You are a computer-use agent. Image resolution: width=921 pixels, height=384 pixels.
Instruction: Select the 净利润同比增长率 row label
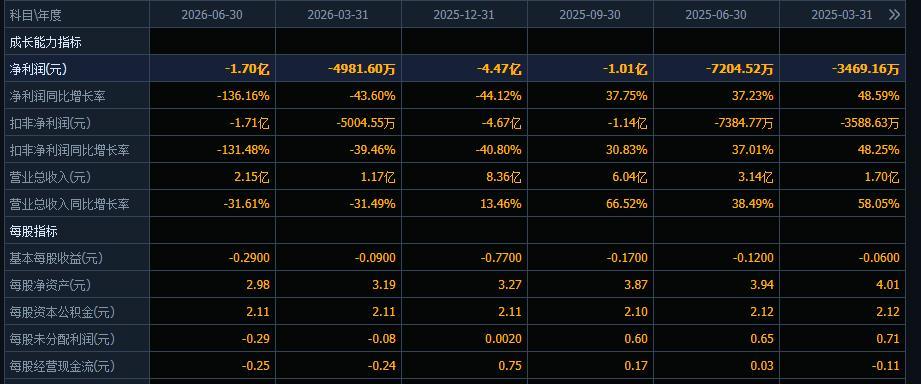[57, 96]
